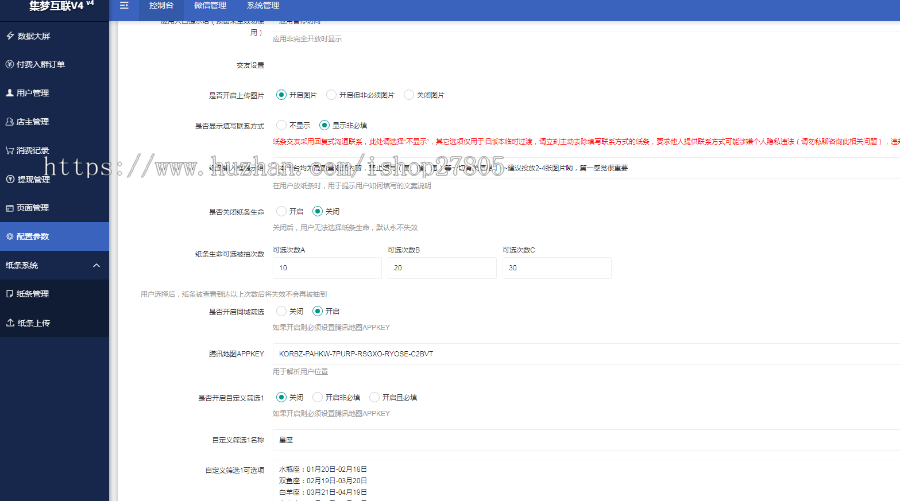Click the red warning text about contact info

pos(586,141)
